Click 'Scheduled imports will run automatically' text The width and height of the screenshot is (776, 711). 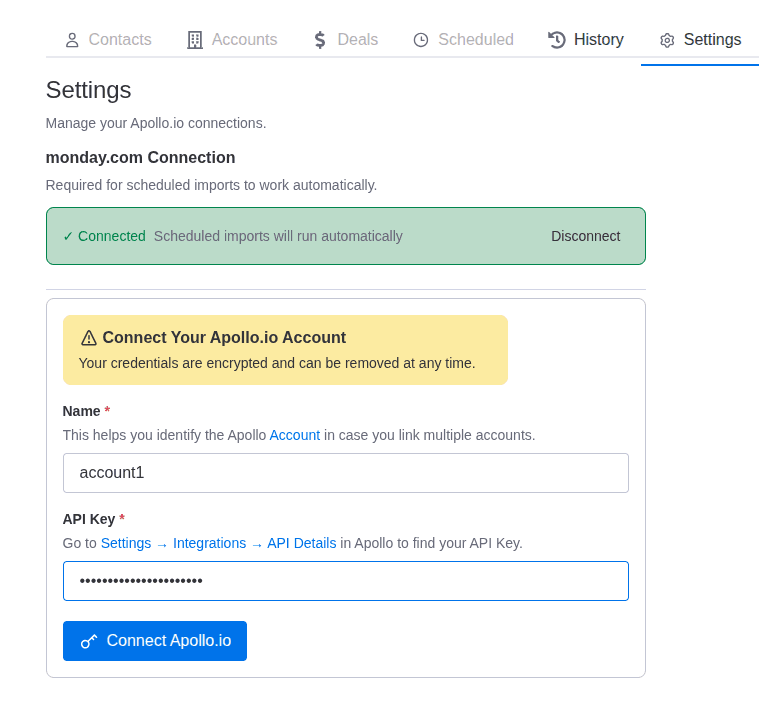click(x=278, y=236)
